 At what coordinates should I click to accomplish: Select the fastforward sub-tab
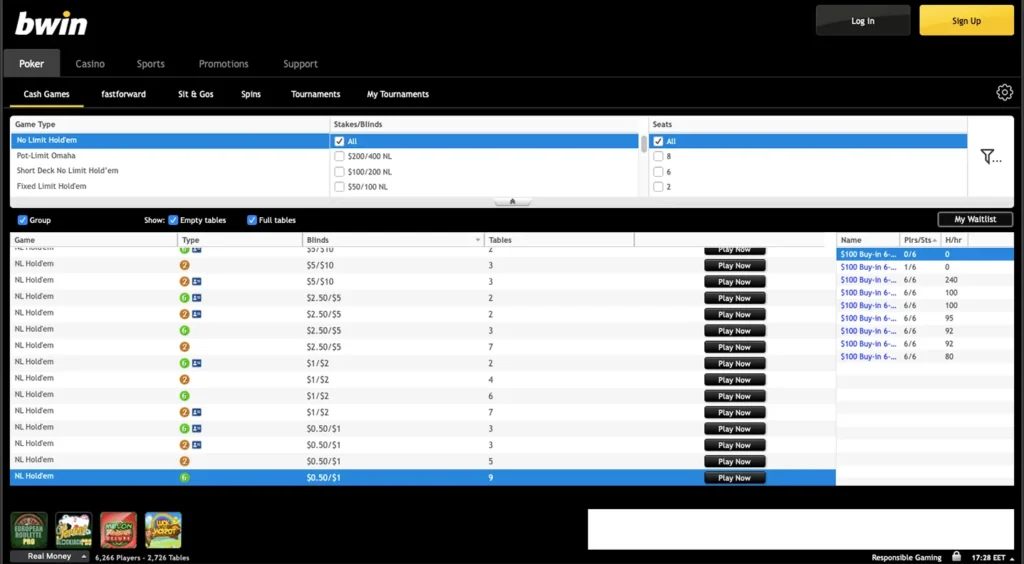point(123,94)
